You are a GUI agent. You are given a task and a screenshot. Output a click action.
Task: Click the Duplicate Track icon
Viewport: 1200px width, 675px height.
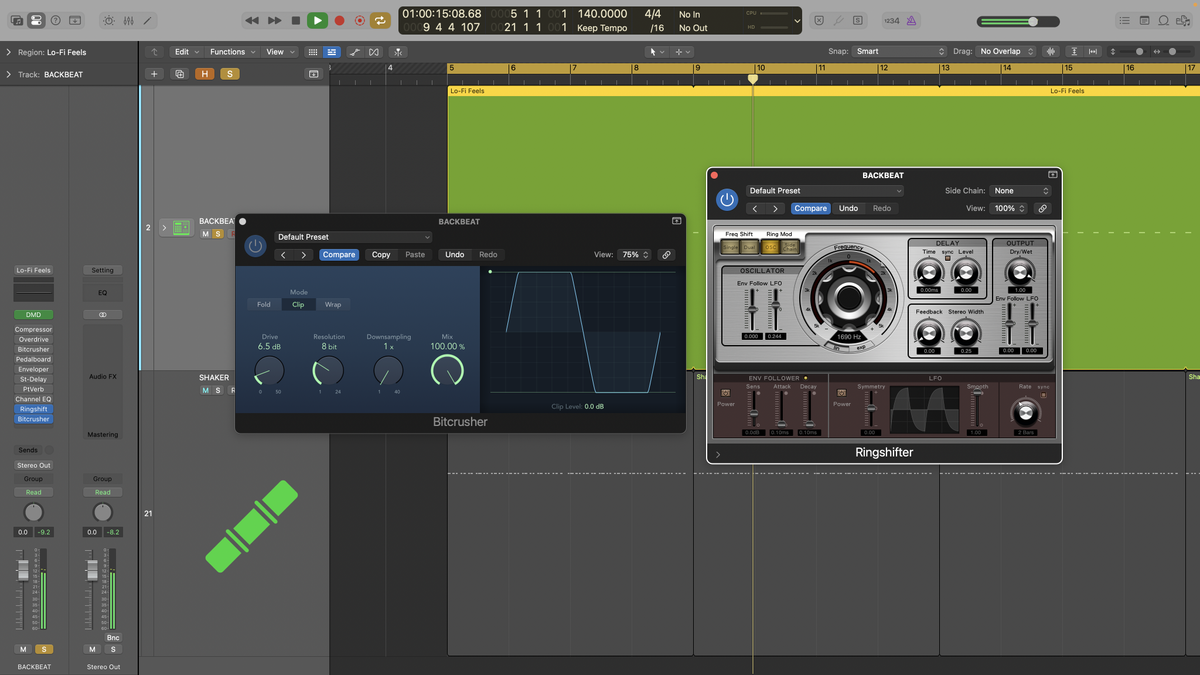(x=180, y=74)
